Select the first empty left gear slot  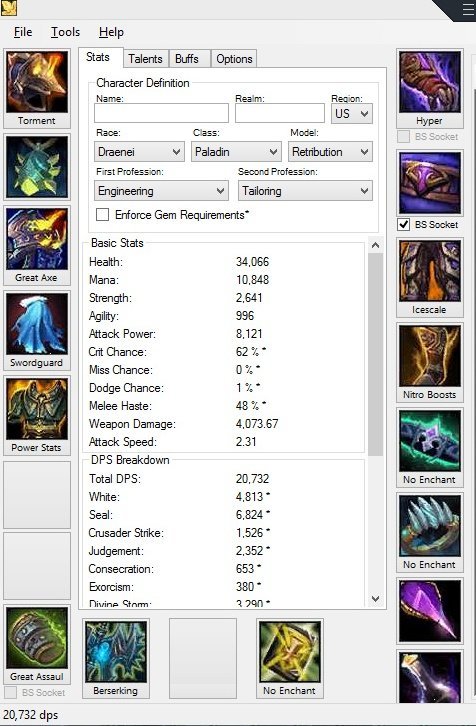(x=37, y=494)
